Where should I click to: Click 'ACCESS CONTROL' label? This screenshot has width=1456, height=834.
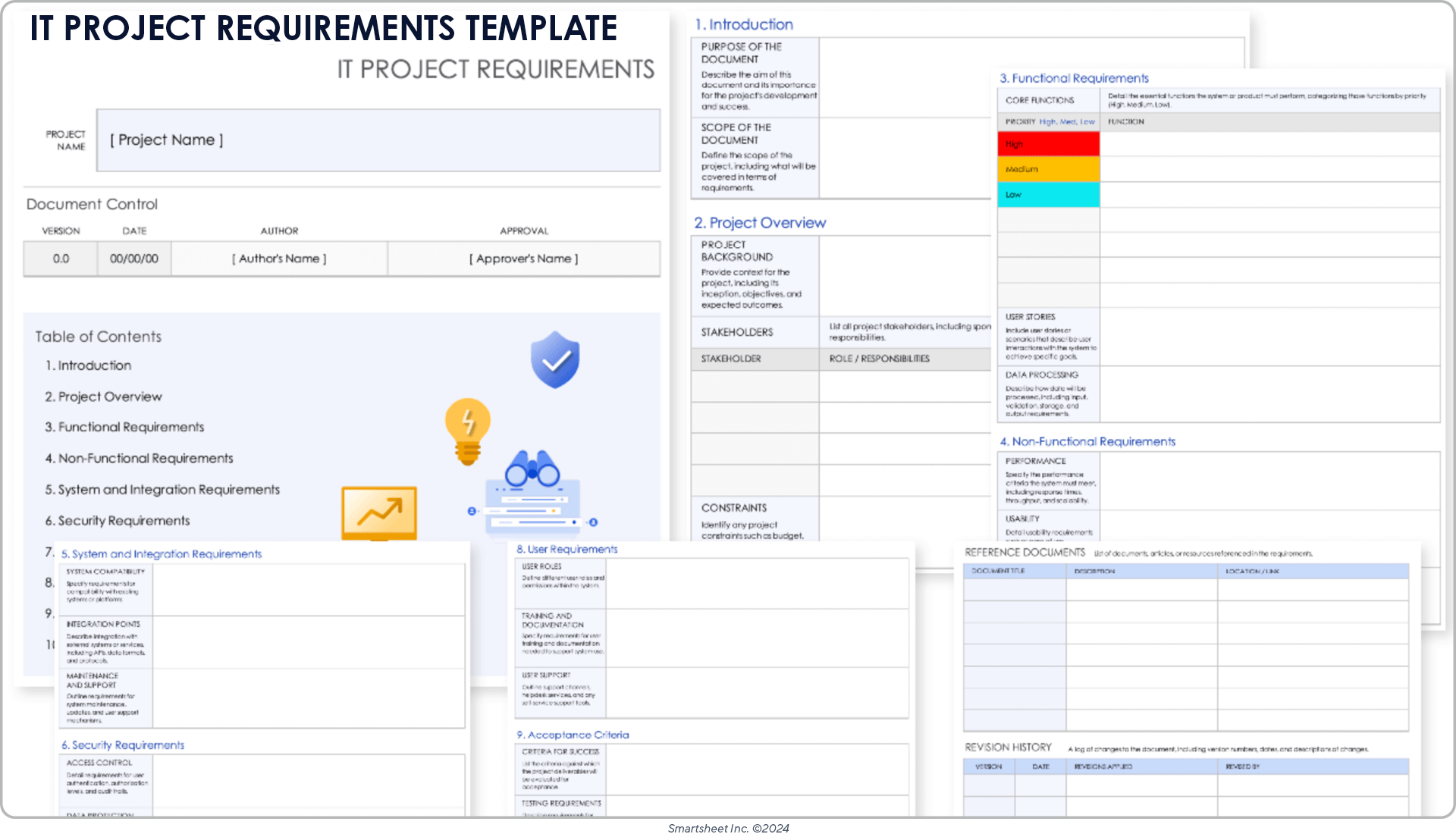coord(99,763)
